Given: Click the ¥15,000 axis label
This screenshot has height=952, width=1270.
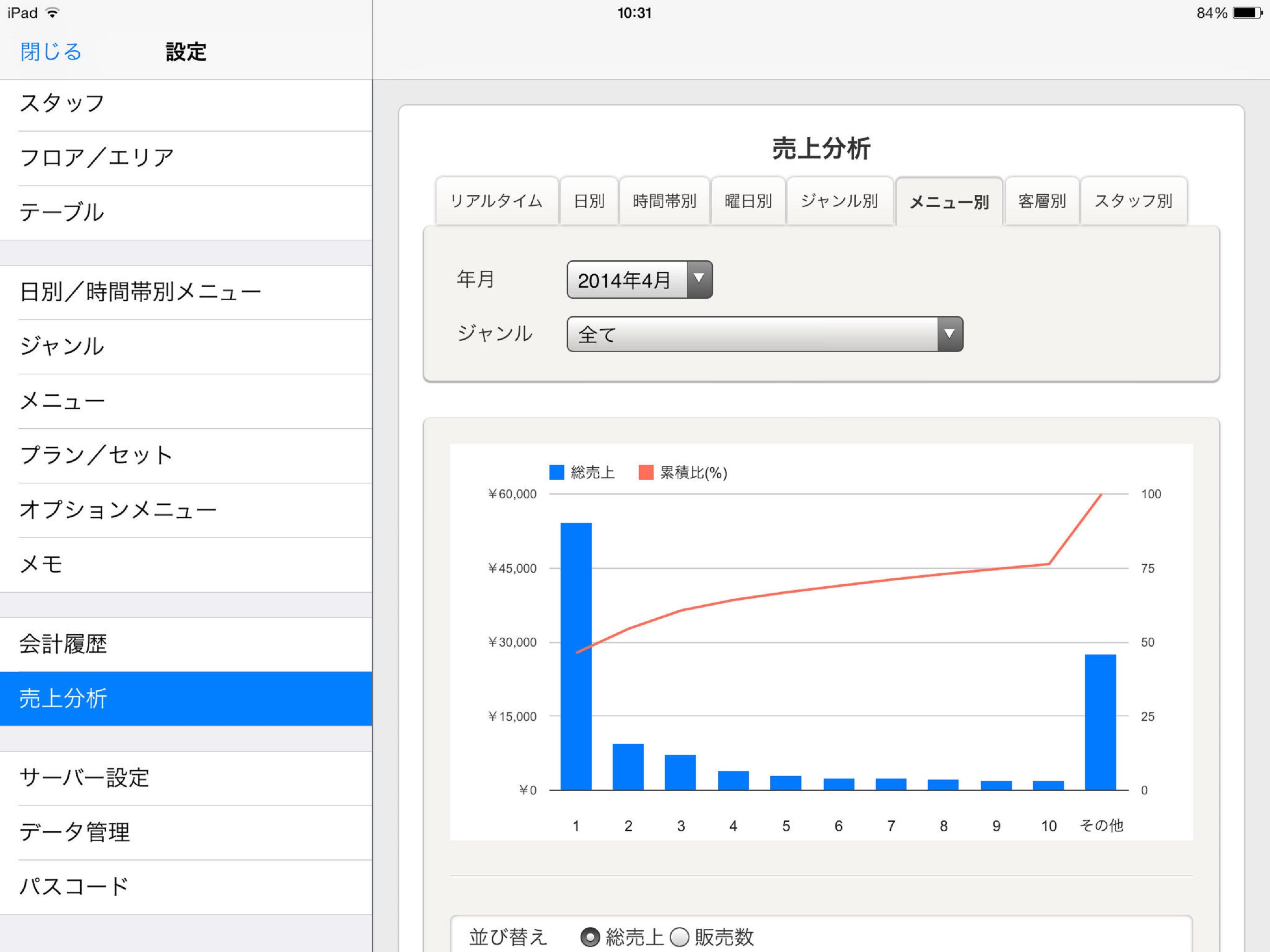Looking at the screenshot, I should point(512,717).
